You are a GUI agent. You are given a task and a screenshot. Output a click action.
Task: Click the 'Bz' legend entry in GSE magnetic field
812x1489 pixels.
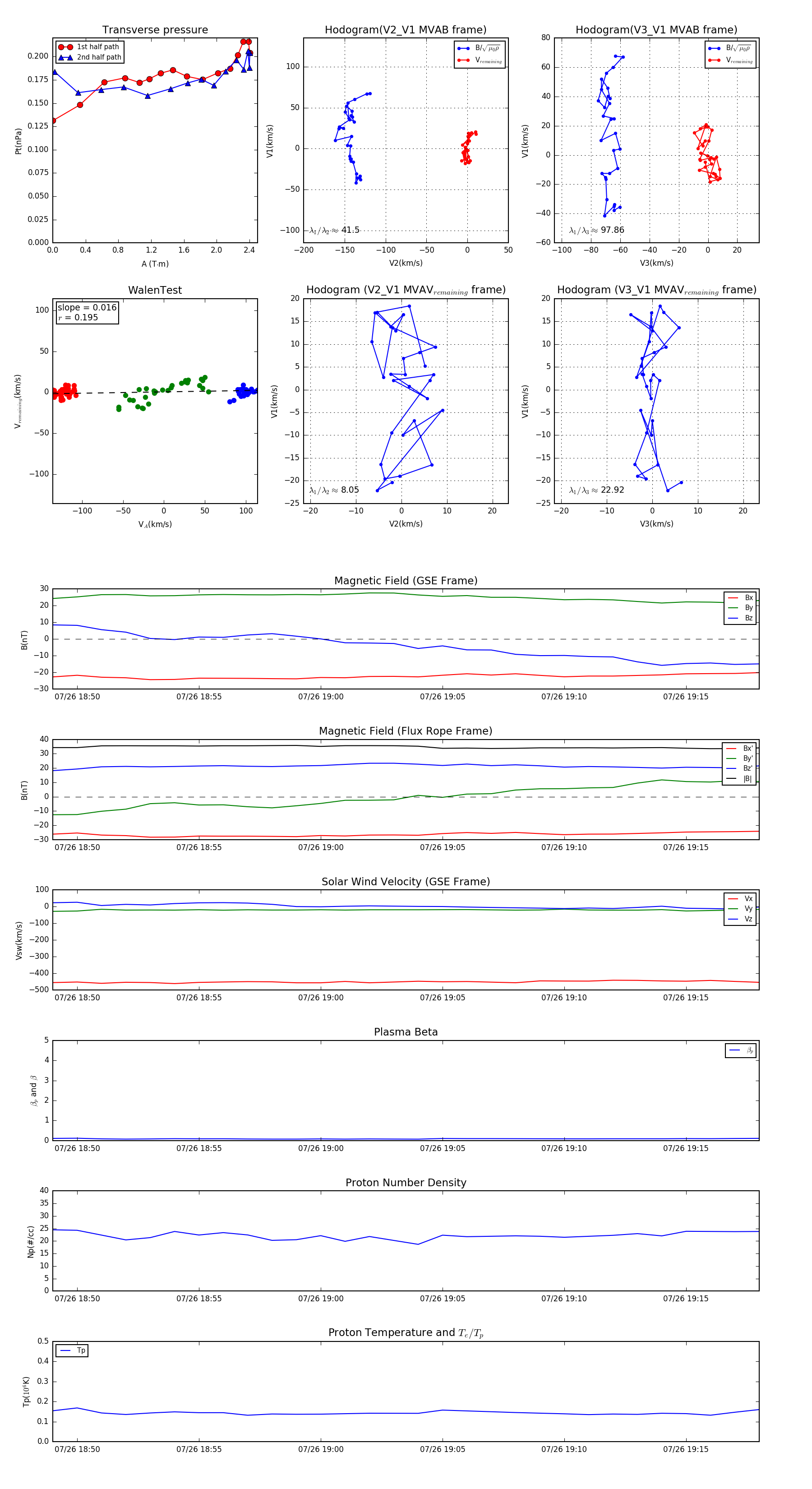(740, 618)
